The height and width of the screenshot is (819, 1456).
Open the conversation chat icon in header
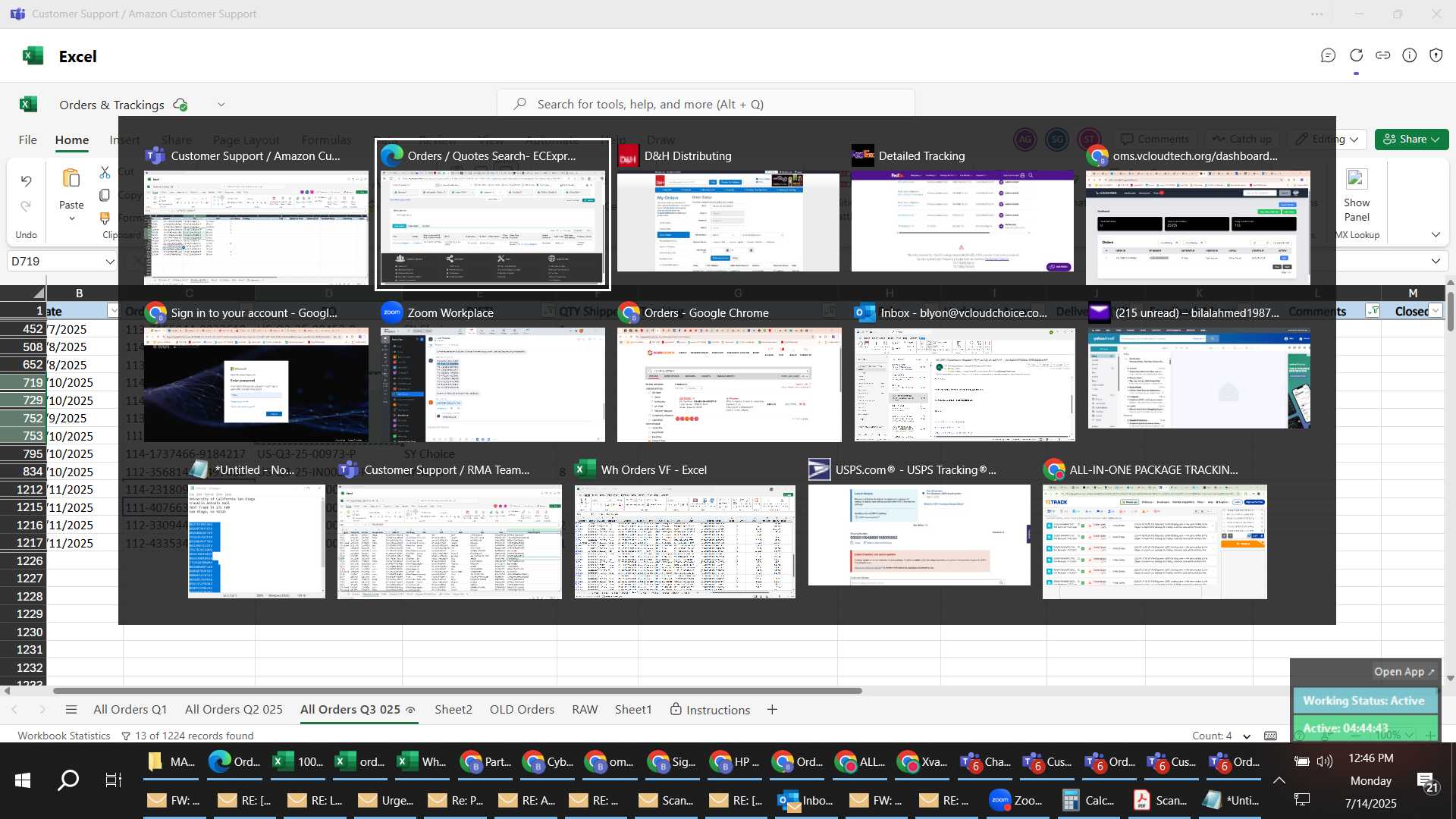[x=1328, y=55]
